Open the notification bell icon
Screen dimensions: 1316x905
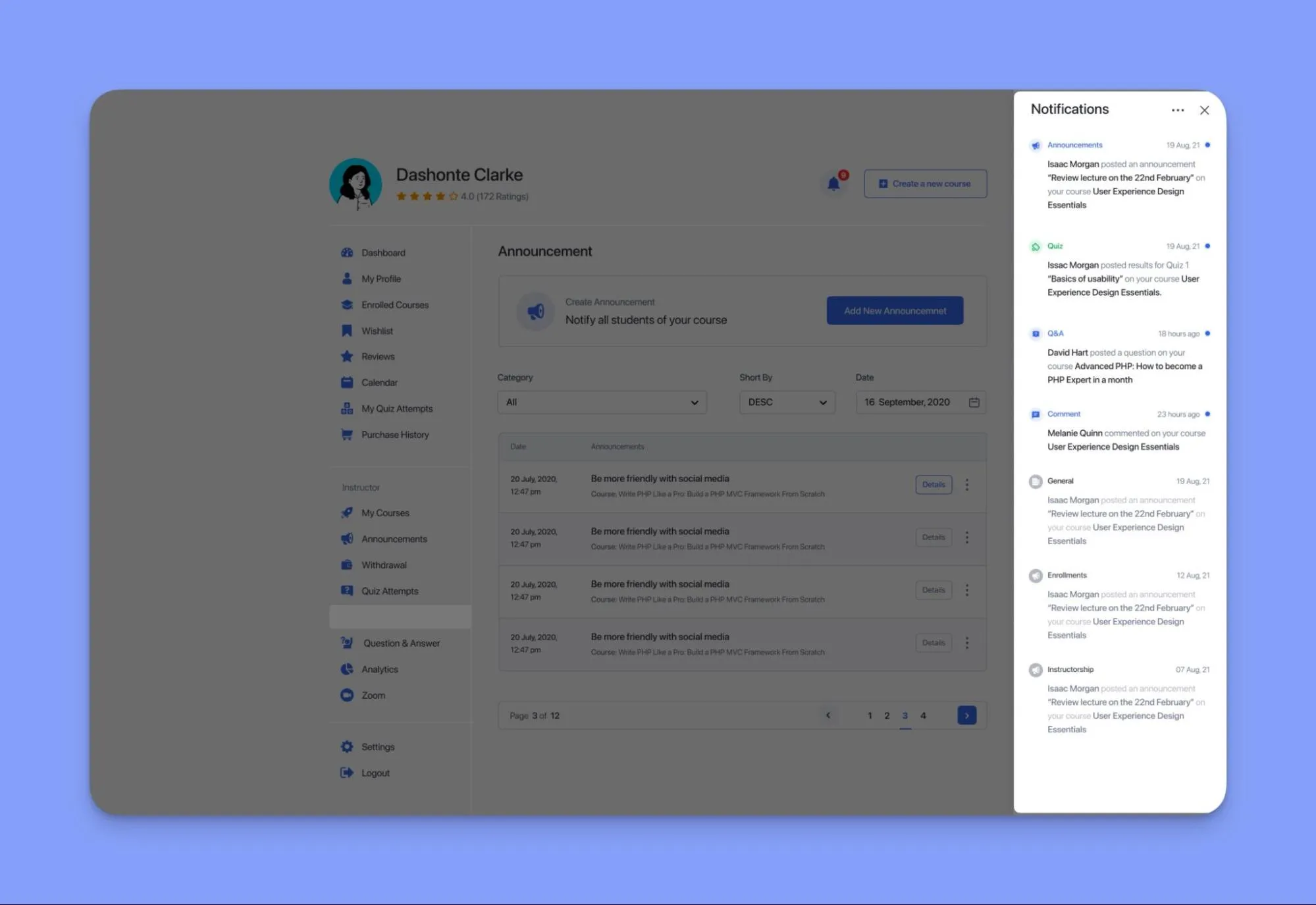(833, 184)
